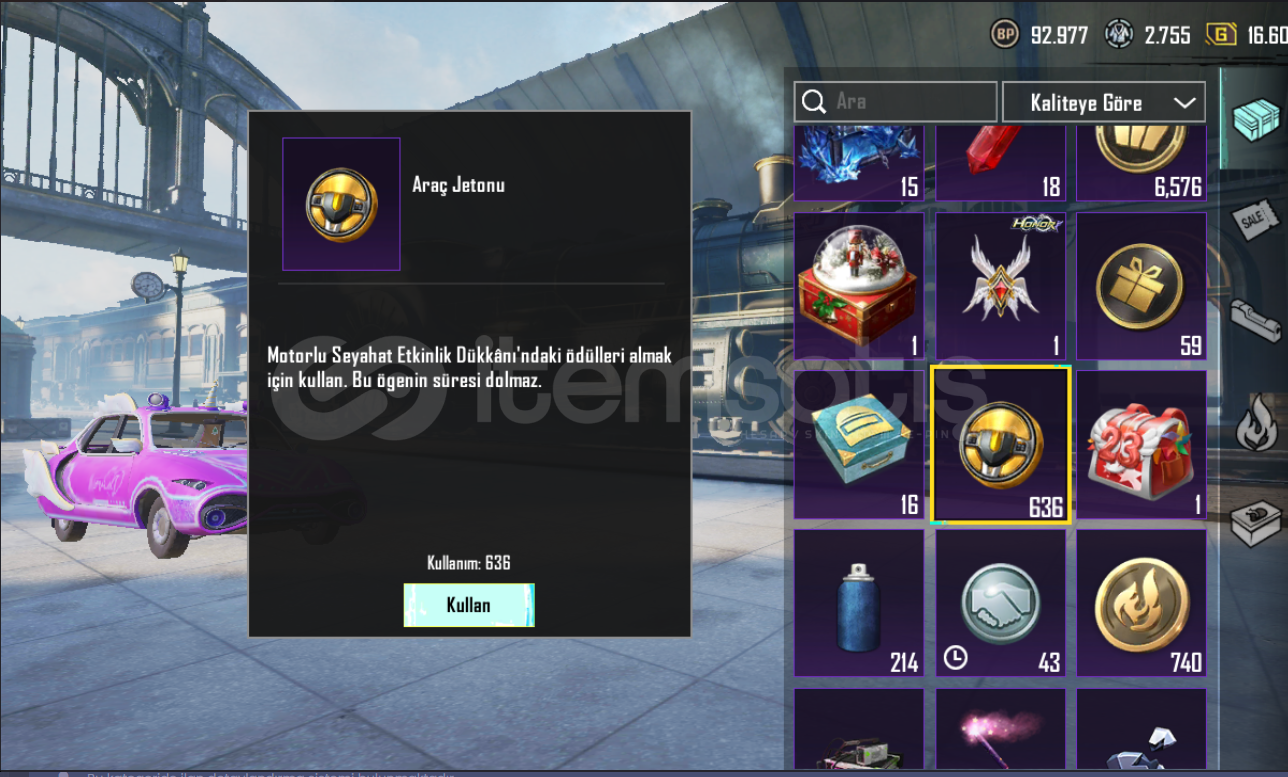Select the blue spray can item
The image size is (1288, 777).
point(859,603)
